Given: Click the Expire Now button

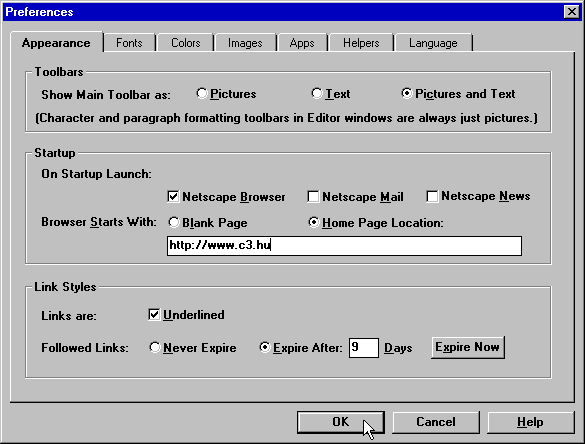Looking at the screenshot, I should pyautogui.click(x=468, y=347).
